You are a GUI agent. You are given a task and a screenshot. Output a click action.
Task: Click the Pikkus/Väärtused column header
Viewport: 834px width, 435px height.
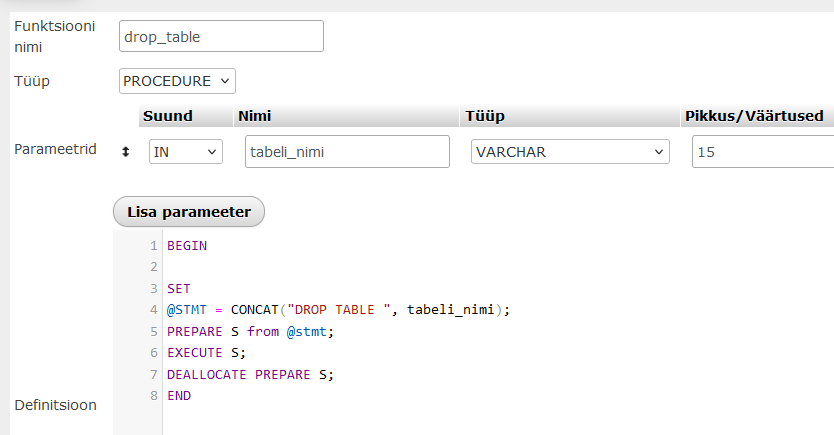coord(753,116)
